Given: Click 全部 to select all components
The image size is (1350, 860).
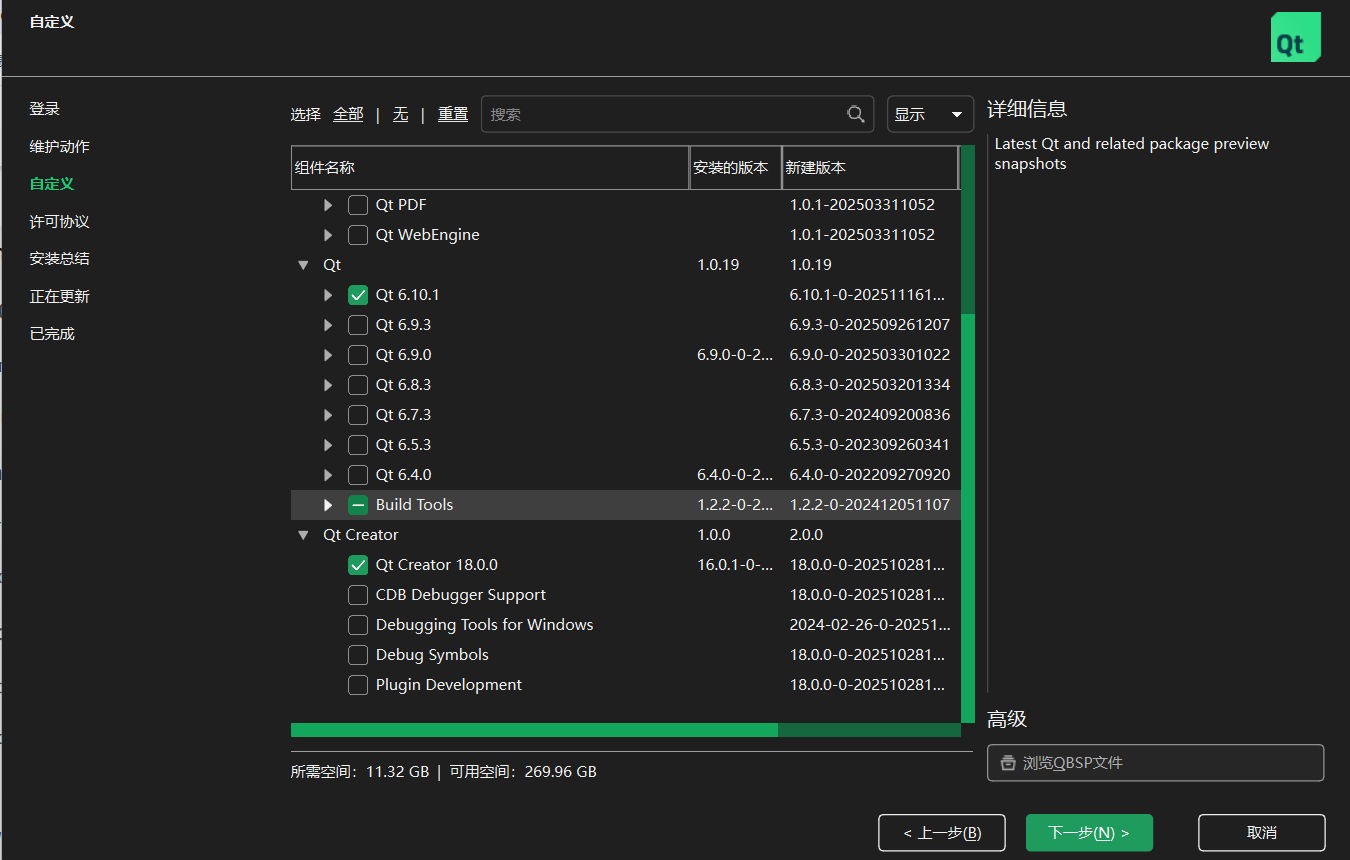Looking at the screenshot, I should click(348, 114).
